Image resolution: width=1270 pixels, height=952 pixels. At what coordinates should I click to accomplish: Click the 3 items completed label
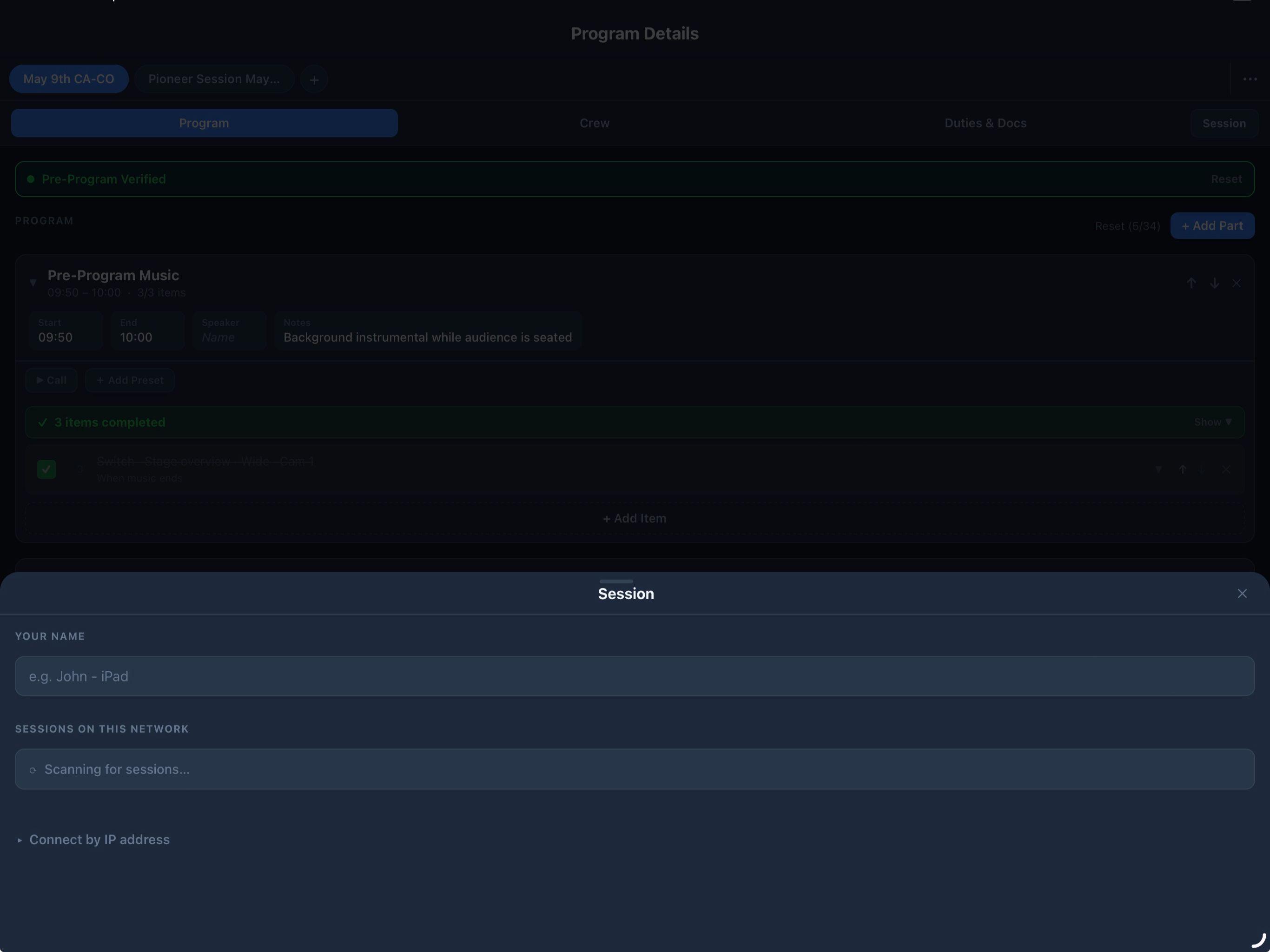(110, 422)
